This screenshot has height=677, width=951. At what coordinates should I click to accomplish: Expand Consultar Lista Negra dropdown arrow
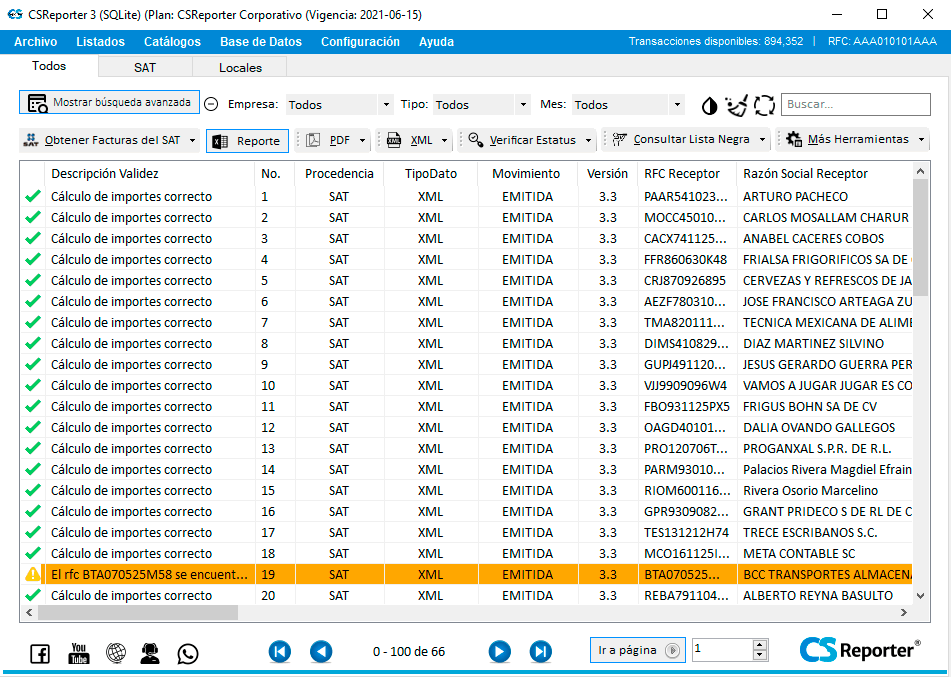click(762, 140)
